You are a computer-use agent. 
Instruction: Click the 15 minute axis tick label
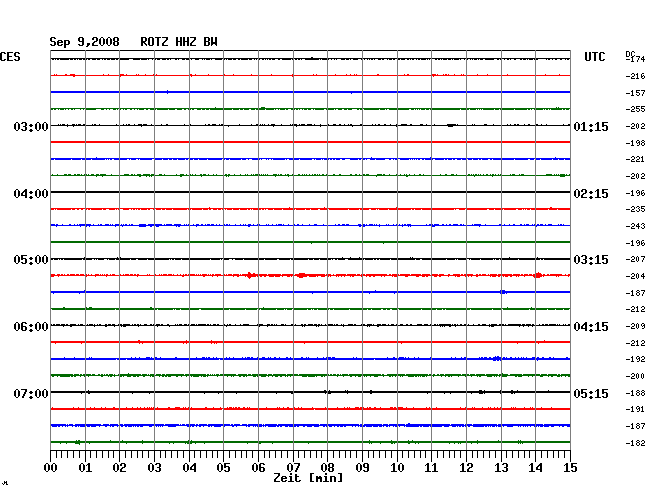tap(570, 468)
